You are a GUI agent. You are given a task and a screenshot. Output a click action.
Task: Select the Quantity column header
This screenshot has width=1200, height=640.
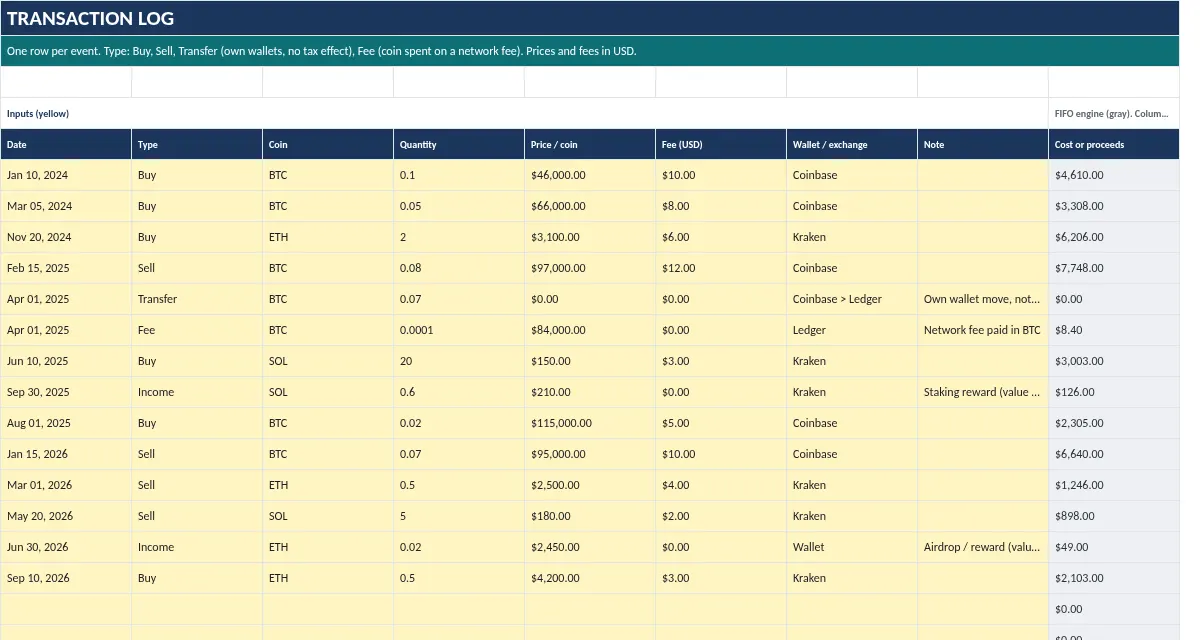(459, 144)
